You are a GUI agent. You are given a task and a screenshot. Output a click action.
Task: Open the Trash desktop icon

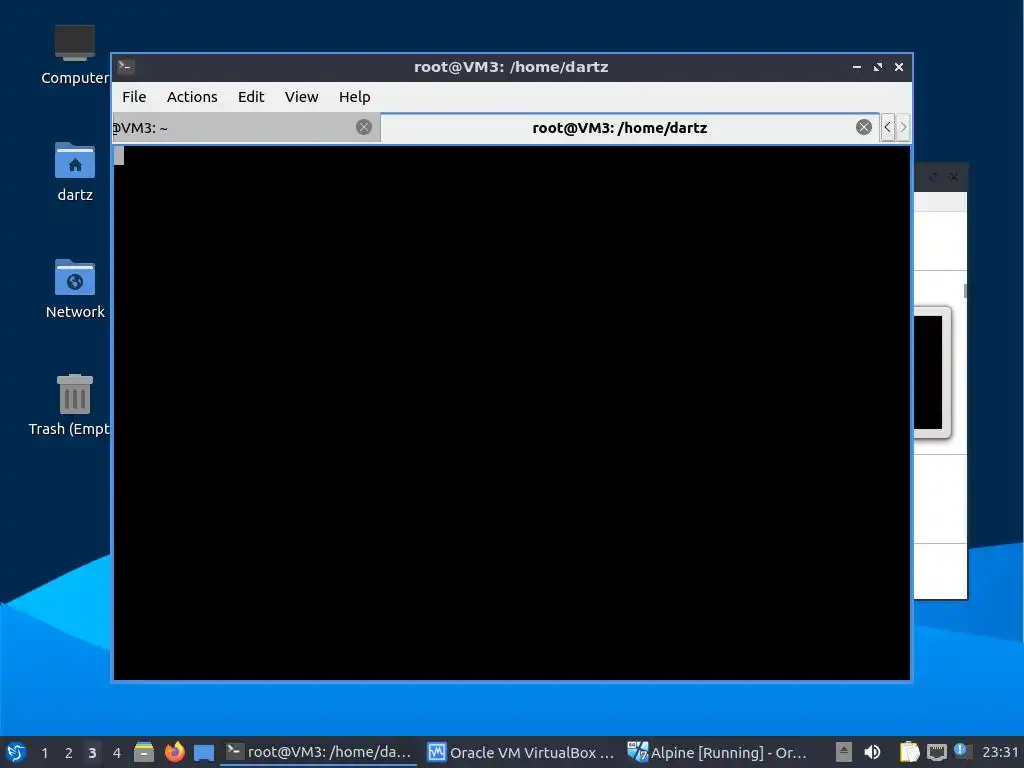click(x=71, y=405)
